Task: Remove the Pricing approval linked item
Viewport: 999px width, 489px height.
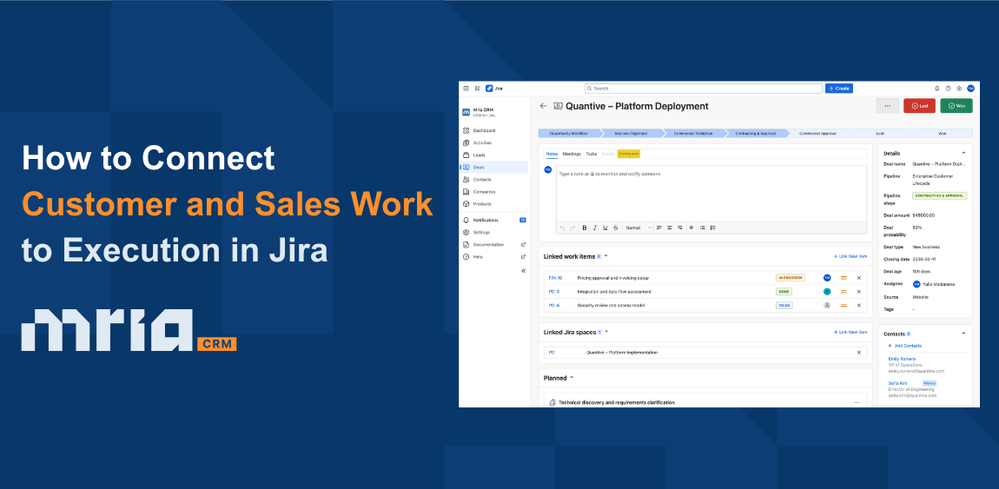Action: pyautogui.click(x=858, y=278)
